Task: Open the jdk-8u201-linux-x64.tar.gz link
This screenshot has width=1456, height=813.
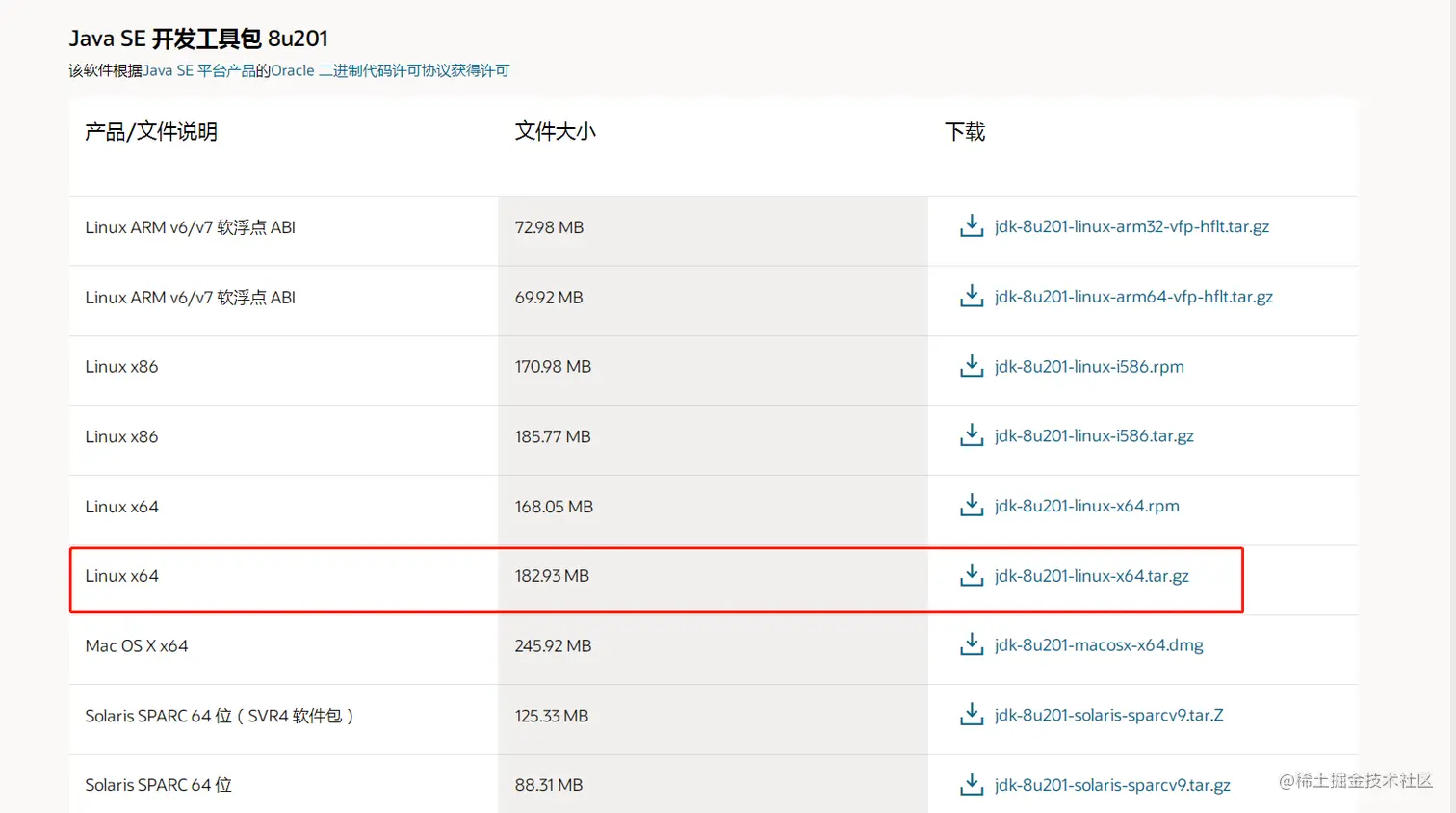Action: pos(1092,576)
